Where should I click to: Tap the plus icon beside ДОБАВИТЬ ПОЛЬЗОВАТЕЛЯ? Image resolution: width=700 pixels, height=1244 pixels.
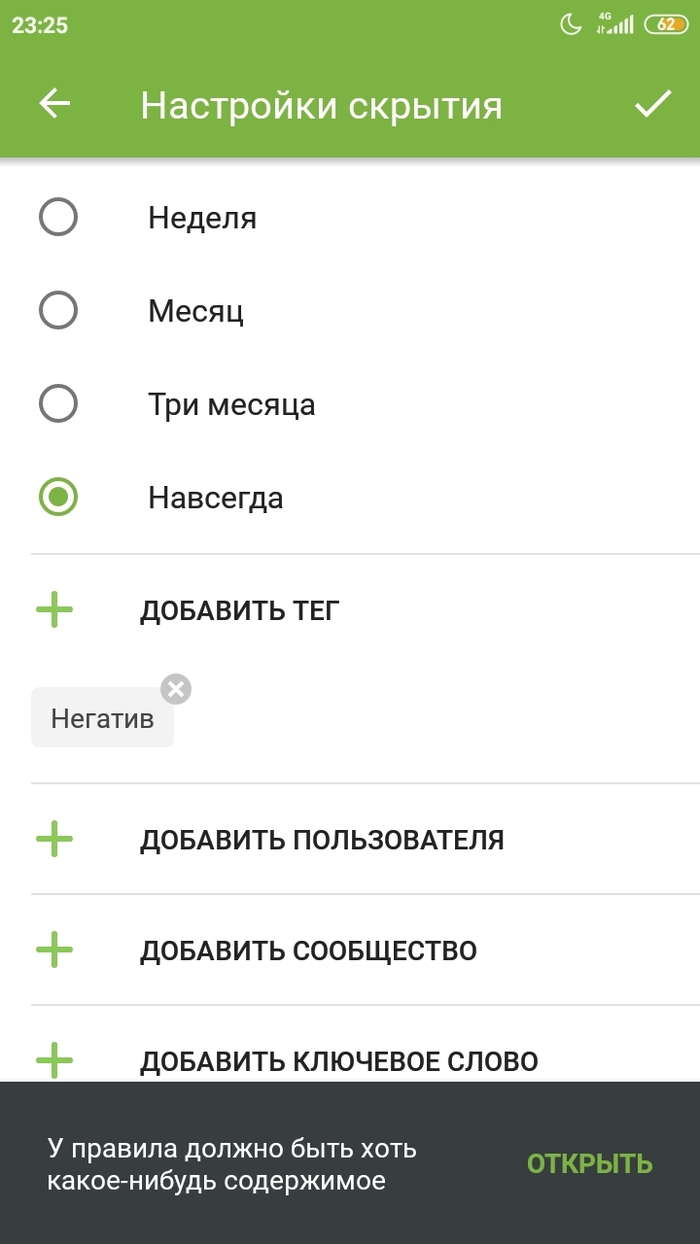click(57, 839)
